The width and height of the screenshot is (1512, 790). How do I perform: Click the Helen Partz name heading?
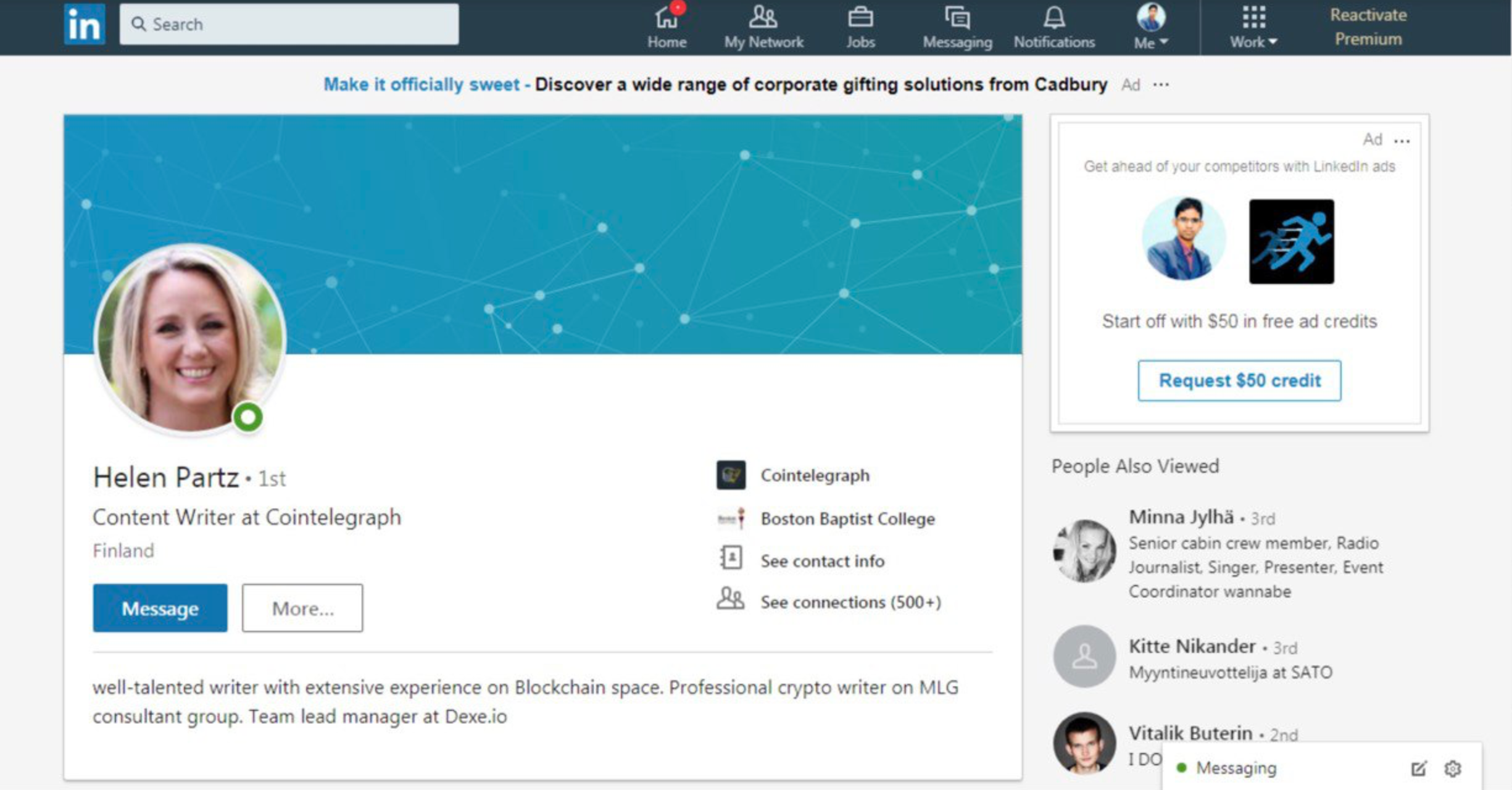pos(165,477)
